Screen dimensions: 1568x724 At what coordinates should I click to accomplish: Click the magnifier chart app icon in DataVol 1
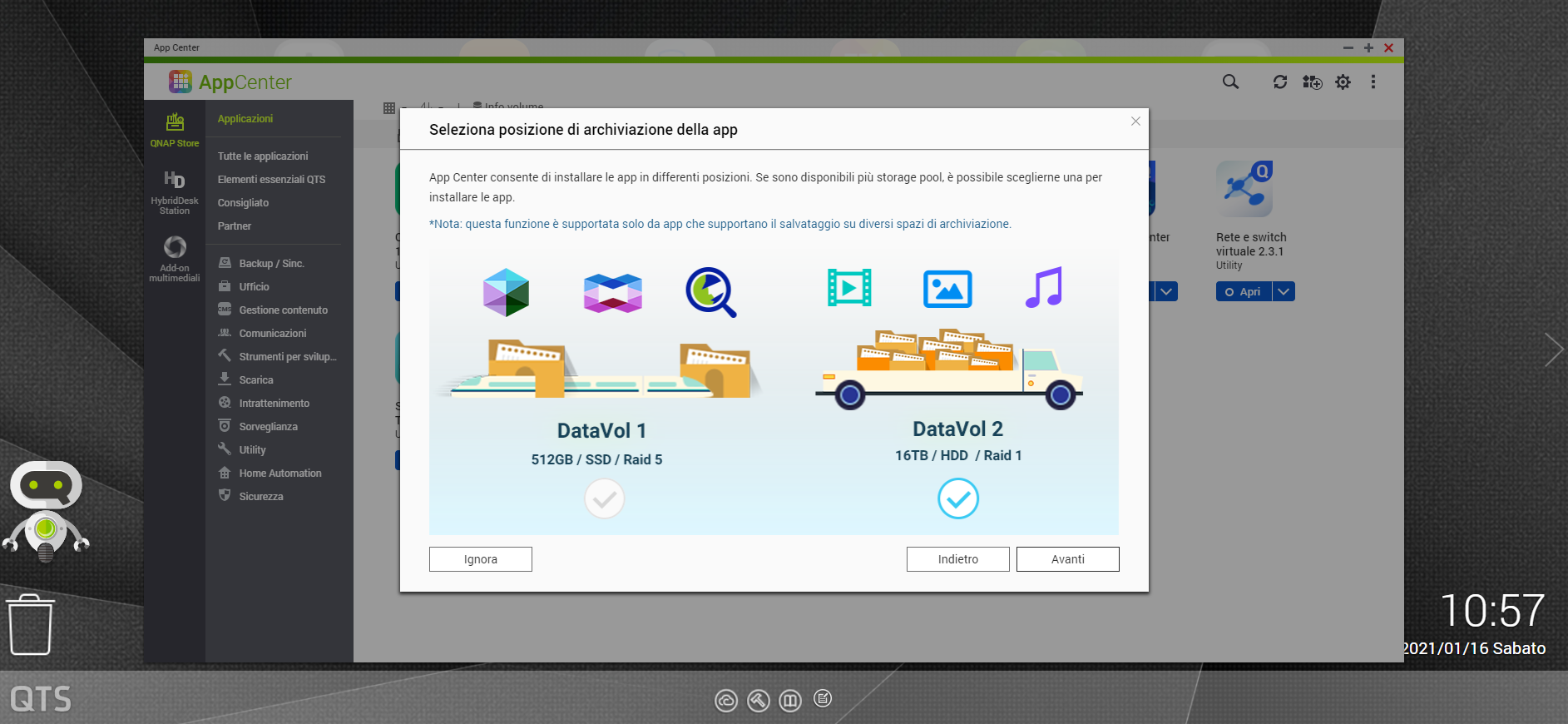coord(711,292)
